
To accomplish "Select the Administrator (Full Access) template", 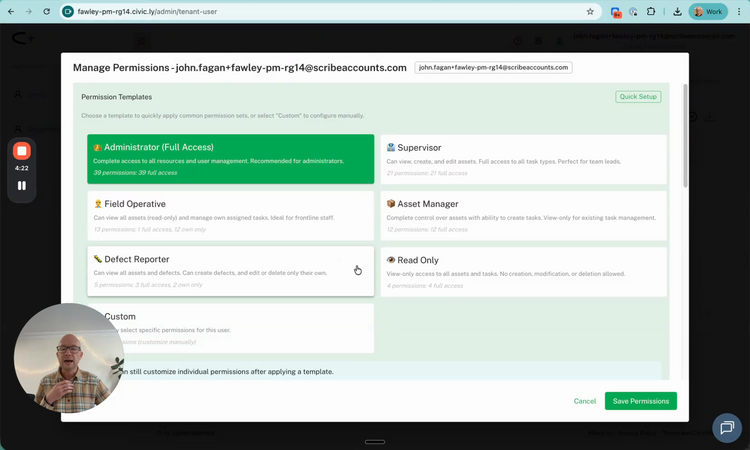I will click(x=231, y=159).
